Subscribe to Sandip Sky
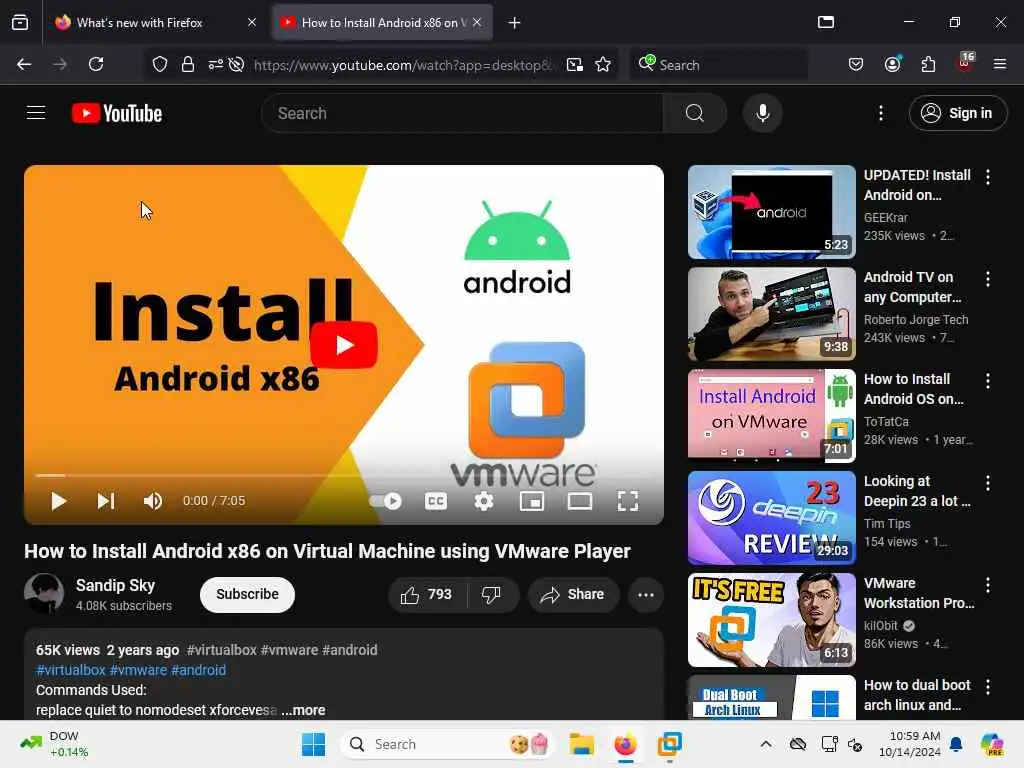 [x=248, y=594]
